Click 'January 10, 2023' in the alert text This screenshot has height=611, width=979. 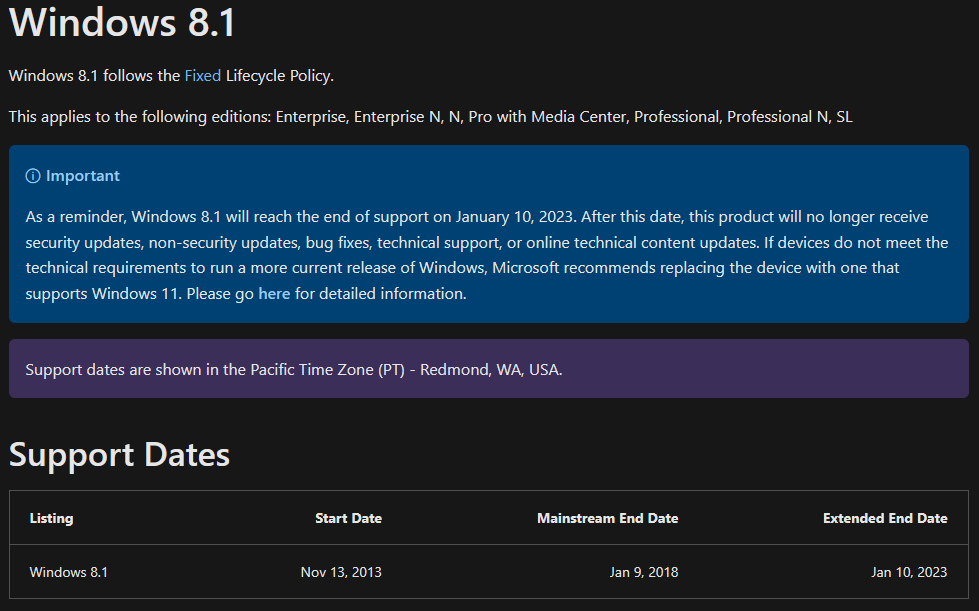pos(517,216)
